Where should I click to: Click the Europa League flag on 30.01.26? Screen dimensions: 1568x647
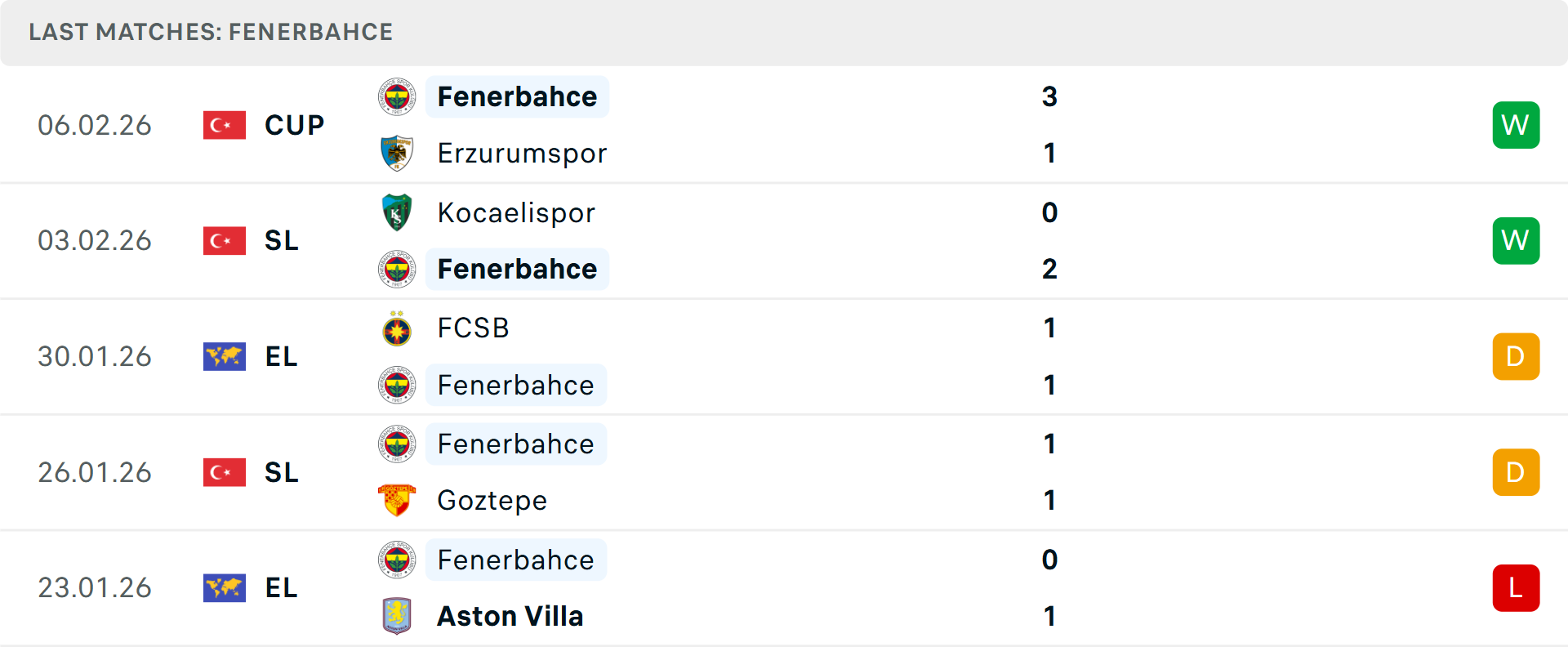click(x=225, y=356)
